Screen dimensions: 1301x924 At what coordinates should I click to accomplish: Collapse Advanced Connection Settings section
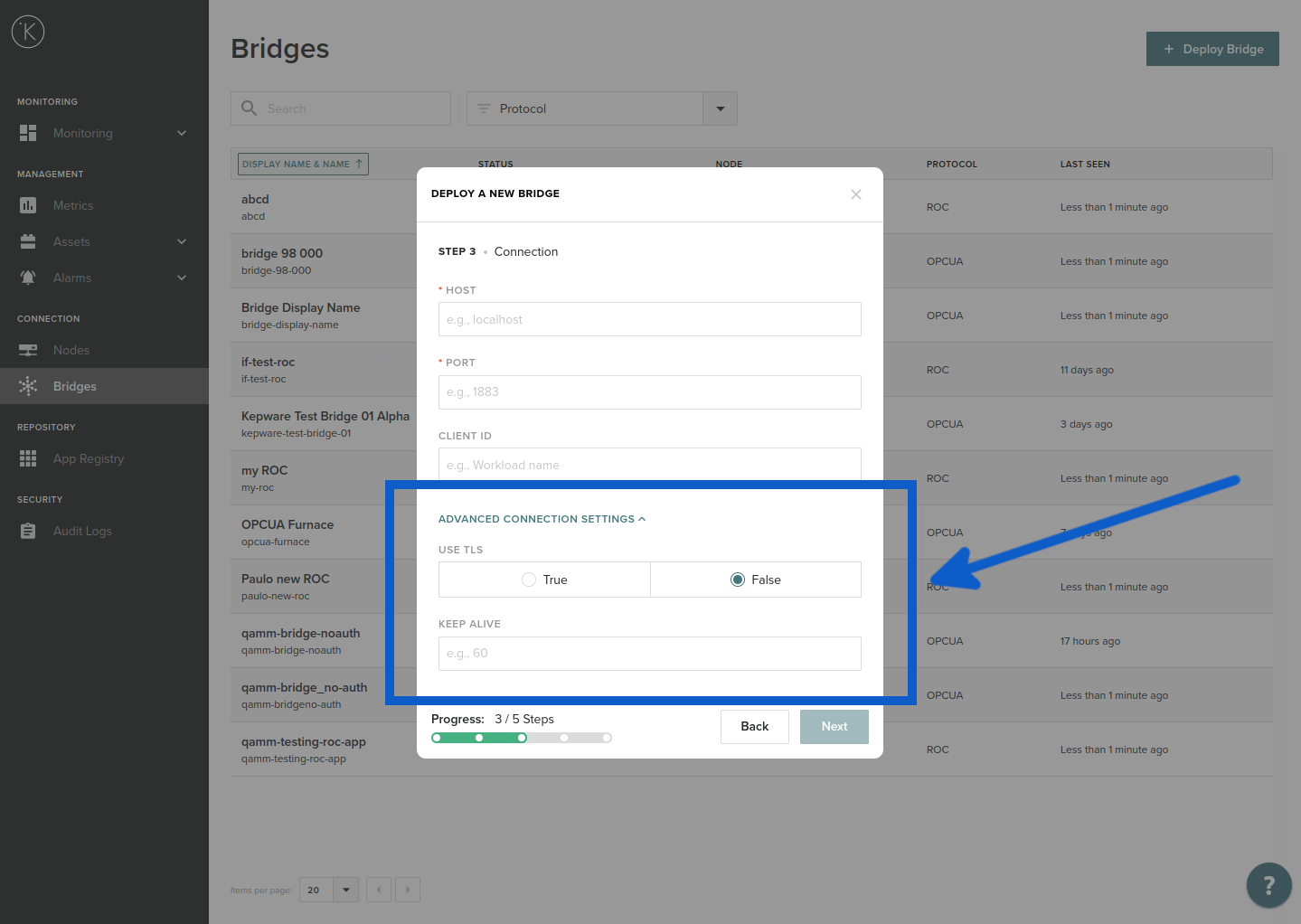542,519
